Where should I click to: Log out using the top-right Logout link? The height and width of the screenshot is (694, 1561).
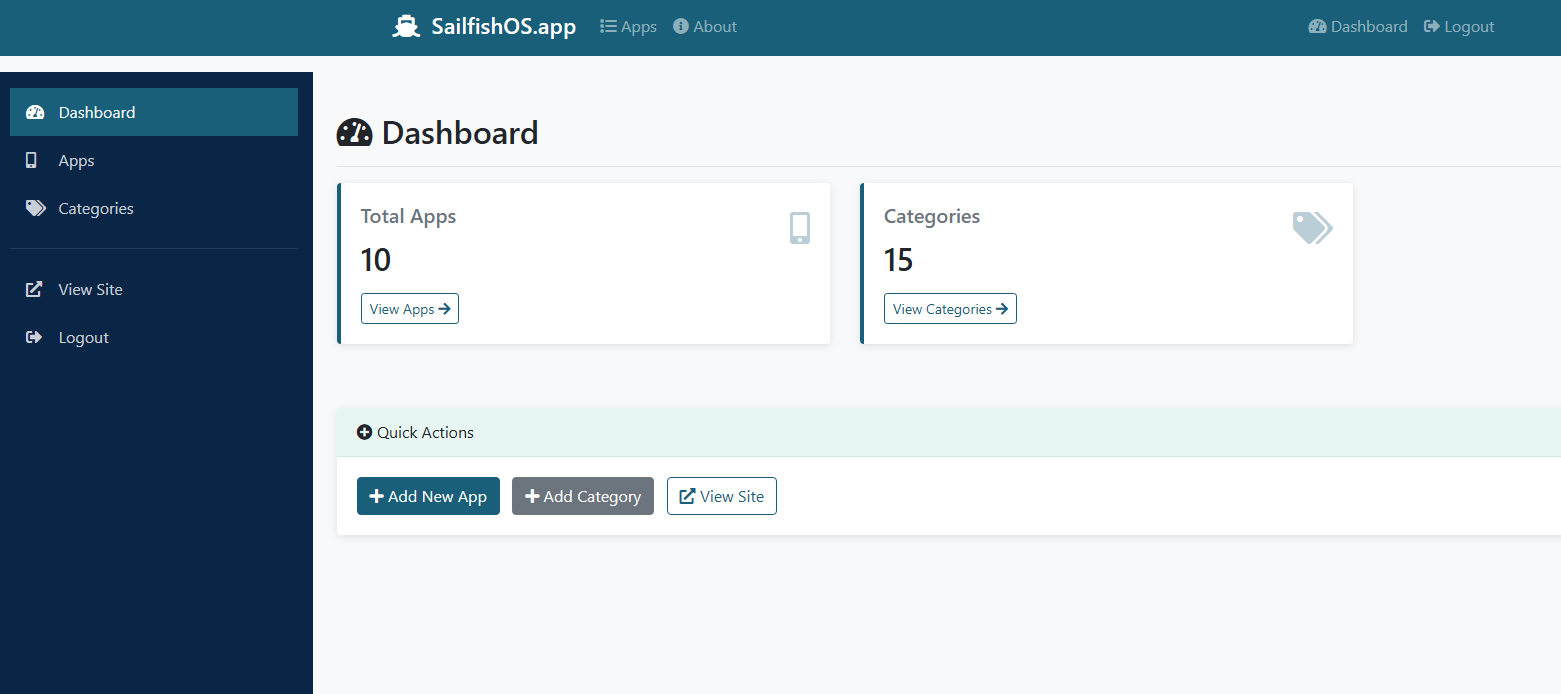click(1459, 27)
